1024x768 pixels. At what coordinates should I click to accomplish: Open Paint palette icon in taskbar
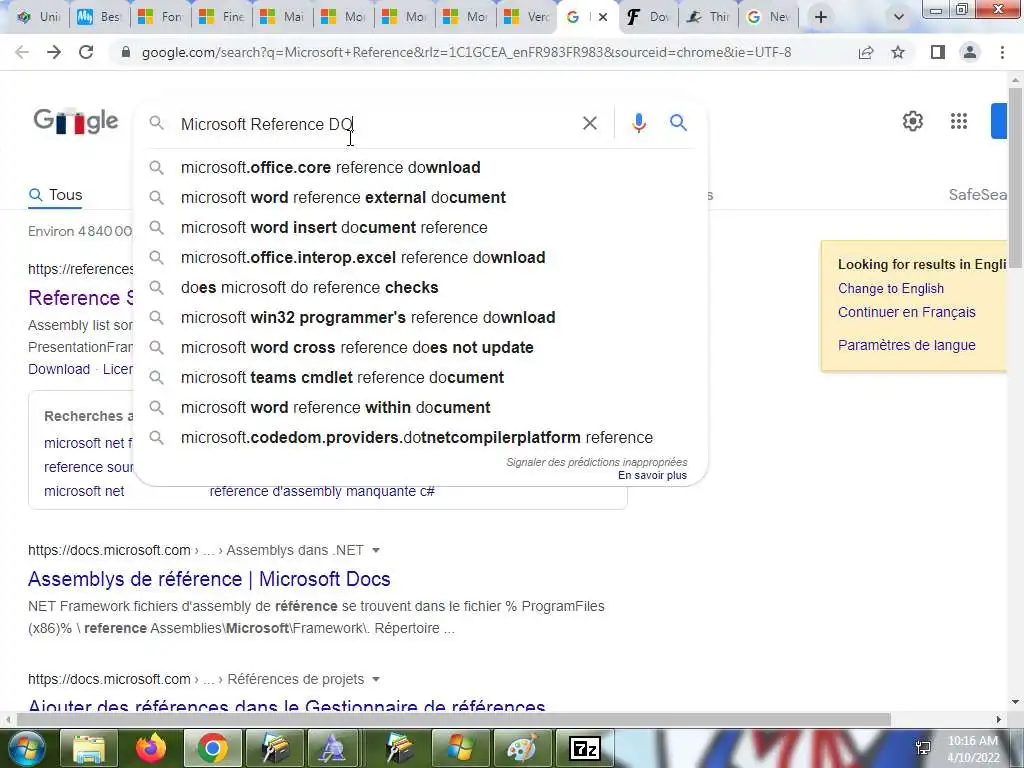pyautogui.click(x=522, y=748)
